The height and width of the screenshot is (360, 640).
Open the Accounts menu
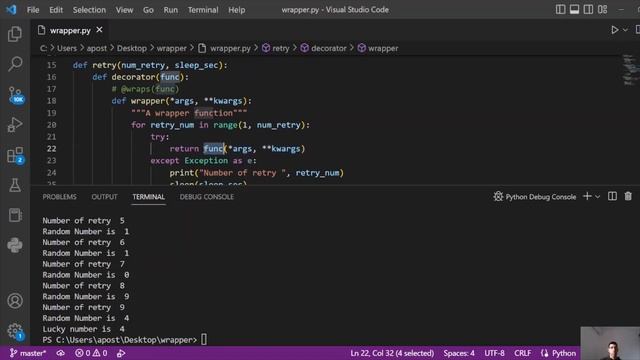[x=15, y=301]
